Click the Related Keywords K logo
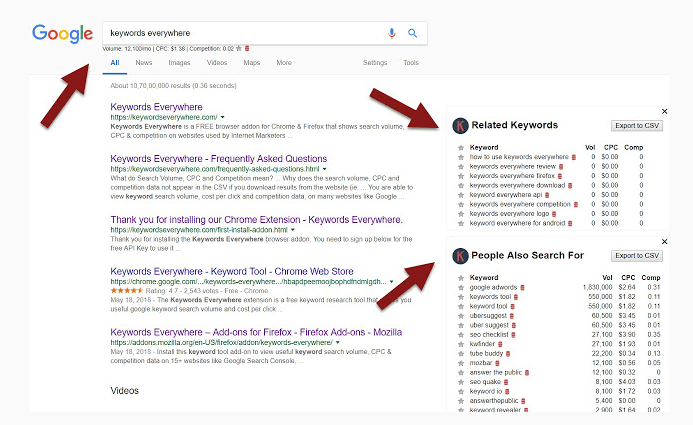Screen dimensions: 693x425 click(460, 125)
